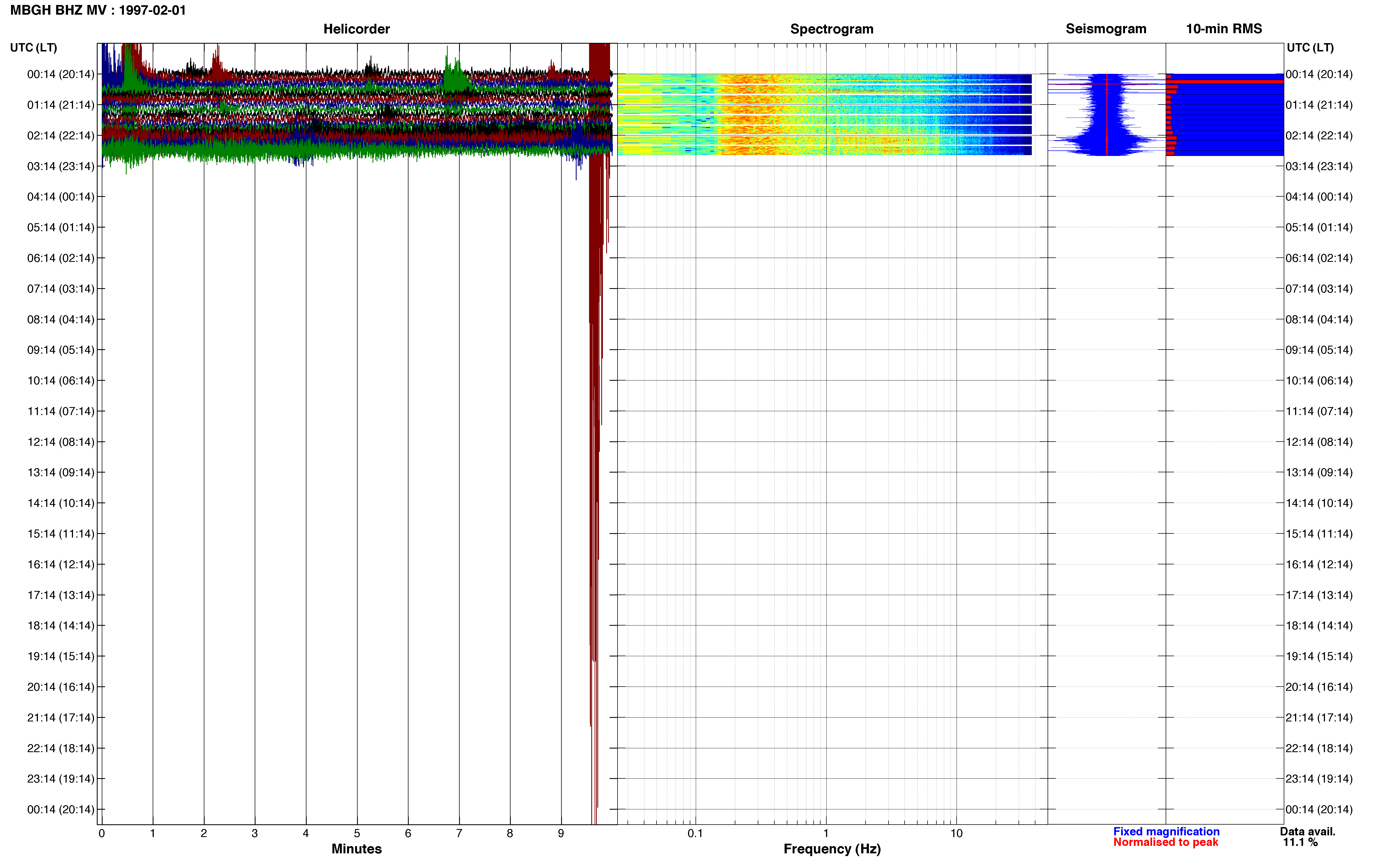Click left-axis label '01:14 (21:14)'
The height and width of the screenshot is (868, 1388).
61,105
